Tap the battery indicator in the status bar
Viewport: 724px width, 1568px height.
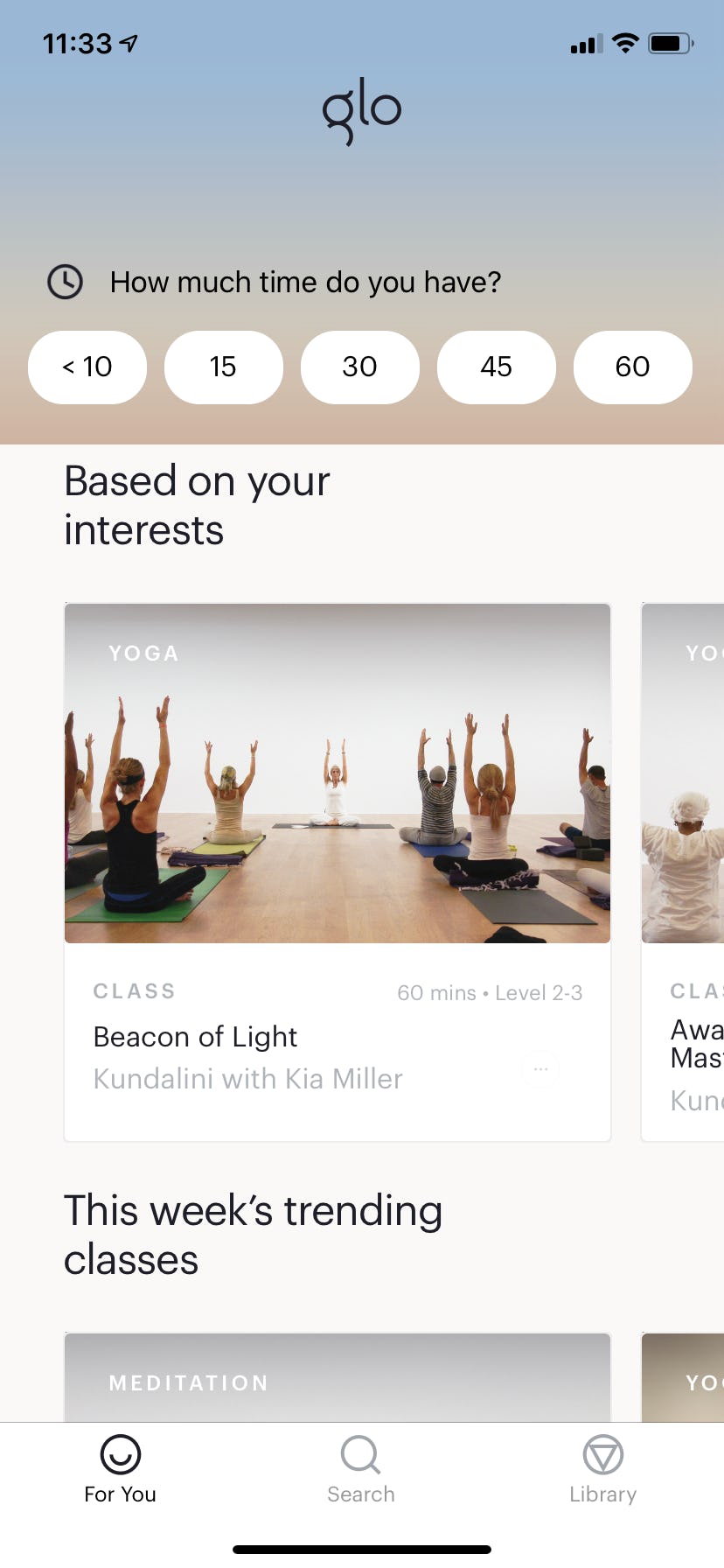pyautogui.click(x=670, y=43)
